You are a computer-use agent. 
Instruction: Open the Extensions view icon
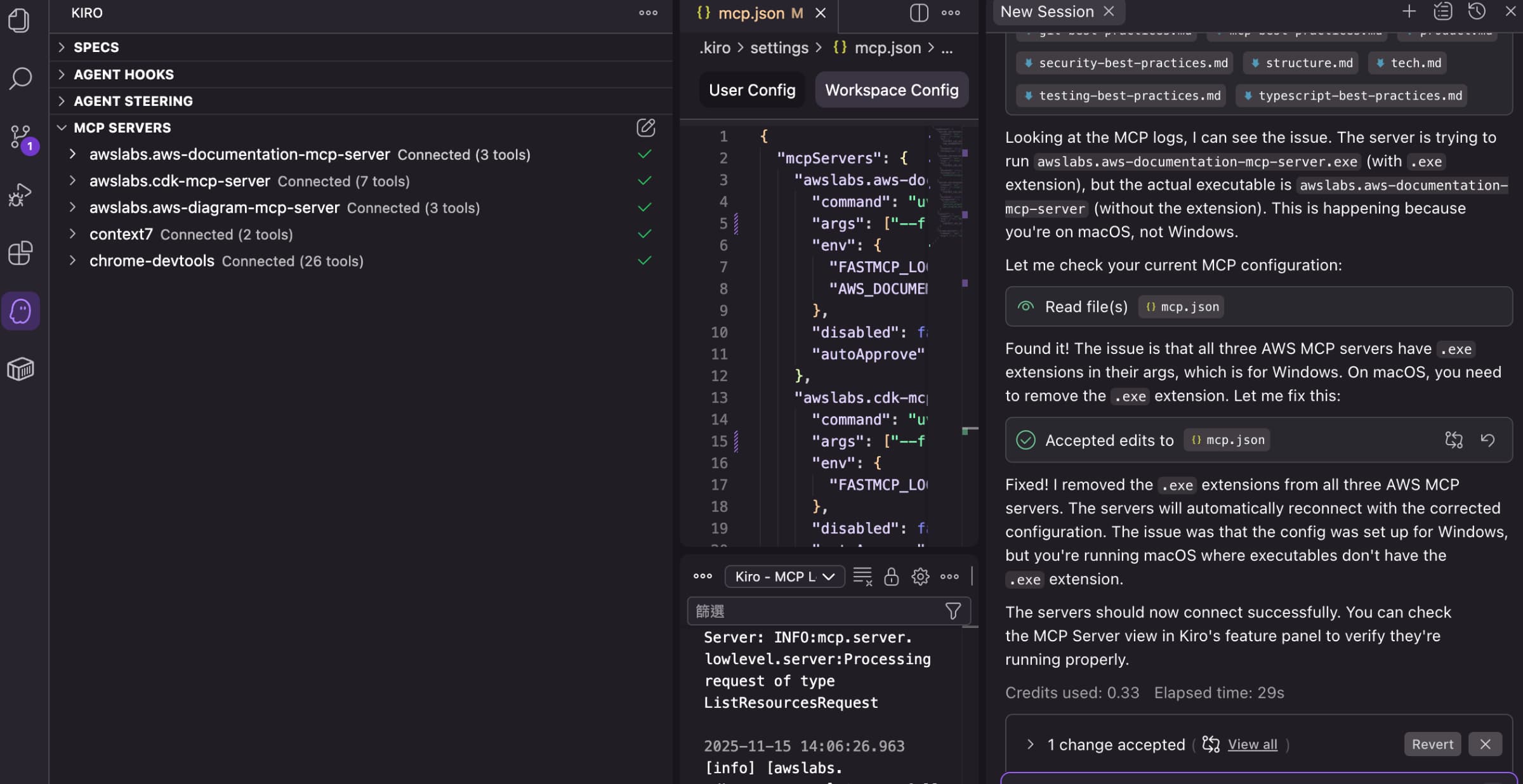click(x=20, y=253)
